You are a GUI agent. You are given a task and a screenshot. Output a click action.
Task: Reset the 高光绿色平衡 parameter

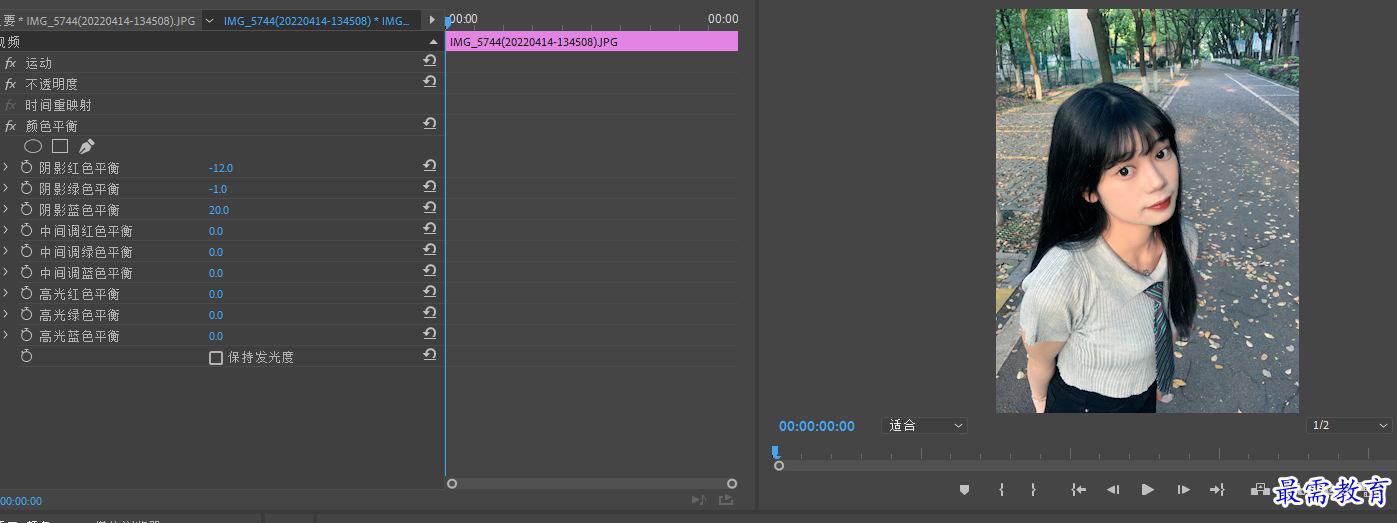429,313
